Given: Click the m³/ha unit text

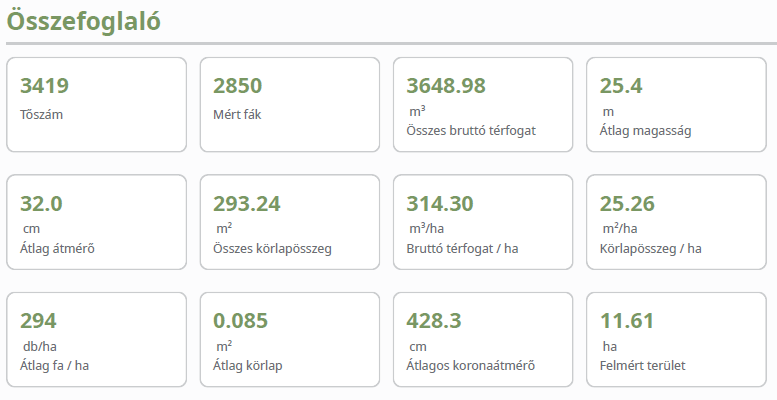Looking at the screenshot, I should [x=426, y=229].
